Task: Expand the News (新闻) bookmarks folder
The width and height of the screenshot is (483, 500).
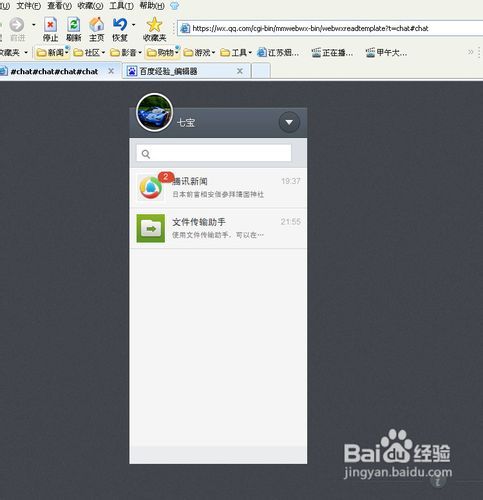Action: coord(52,53)
